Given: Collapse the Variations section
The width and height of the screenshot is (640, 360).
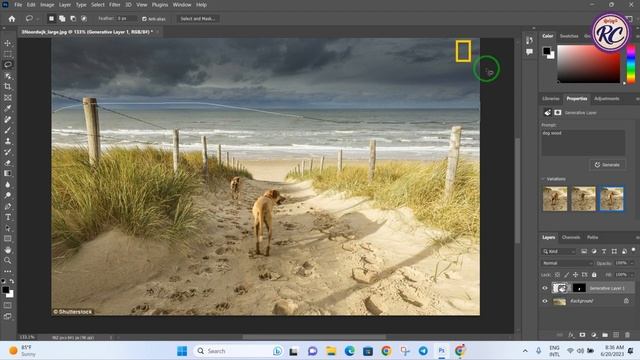Looking at the screenshot, I should (544, 179).
